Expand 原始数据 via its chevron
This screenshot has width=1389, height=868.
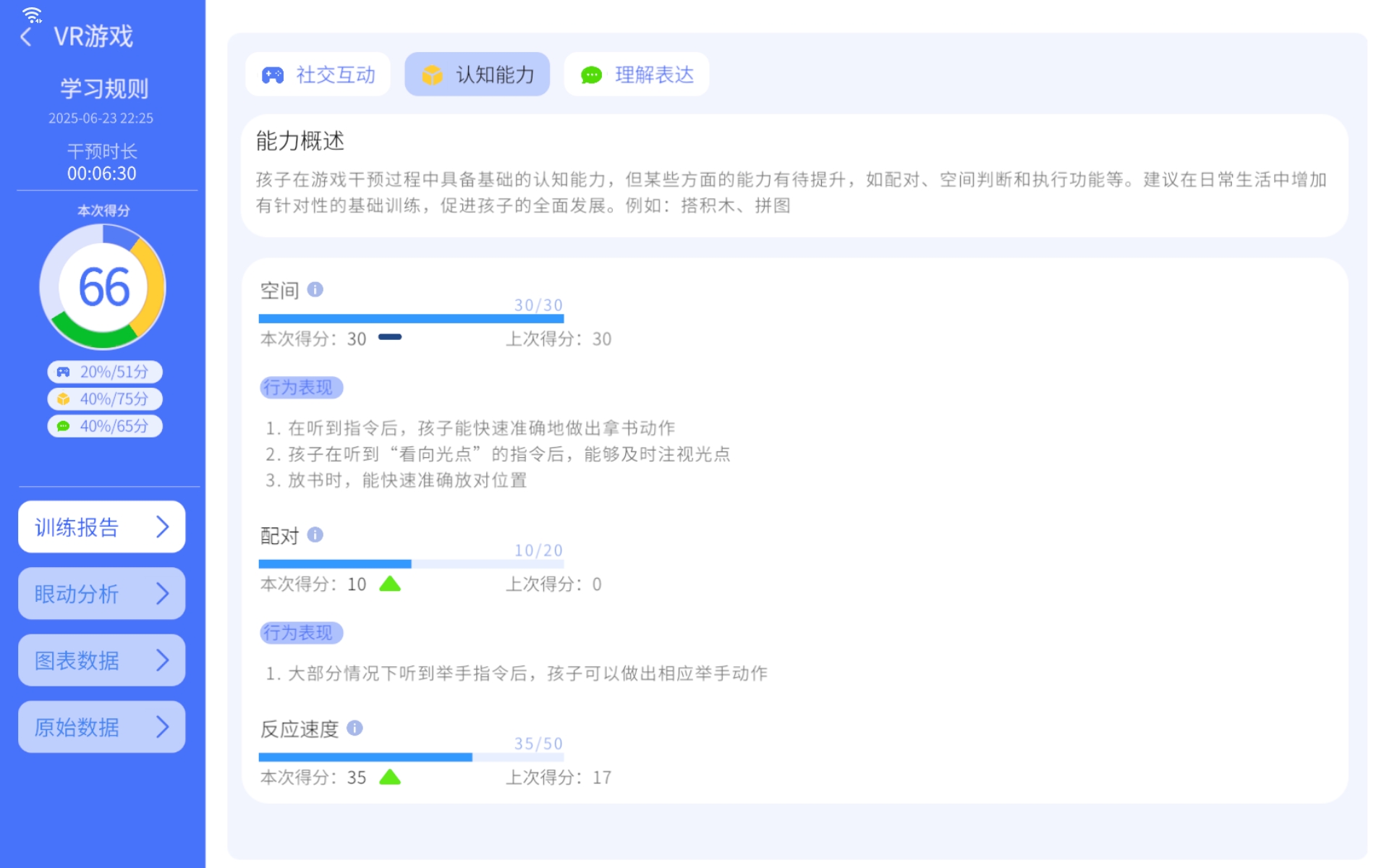163,726
